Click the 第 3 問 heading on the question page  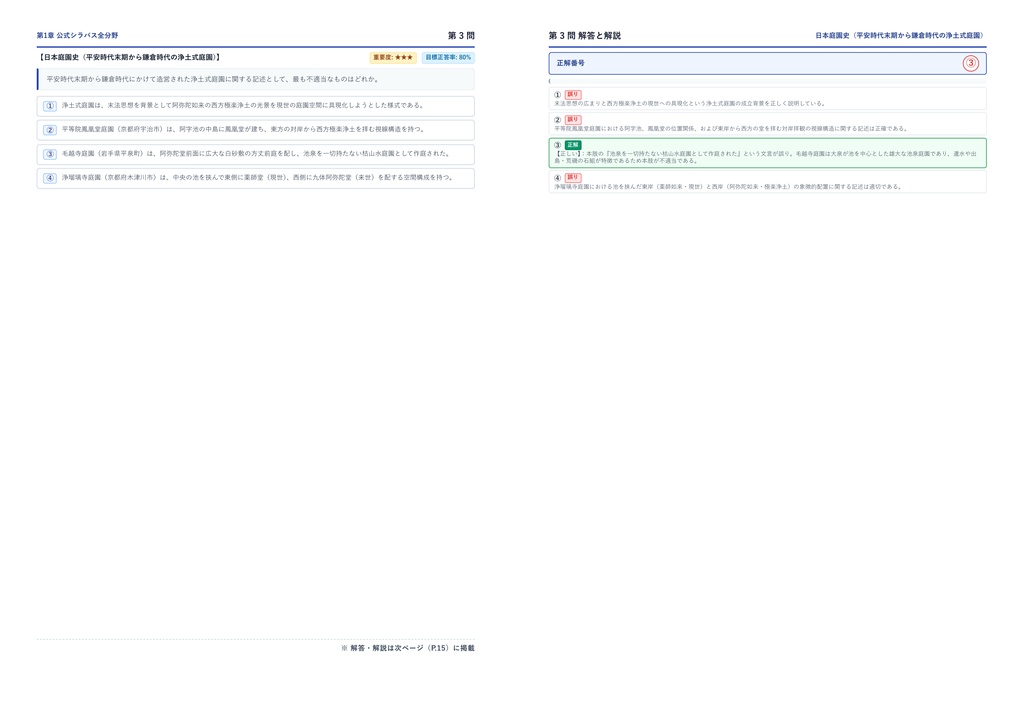coord(461,35)
